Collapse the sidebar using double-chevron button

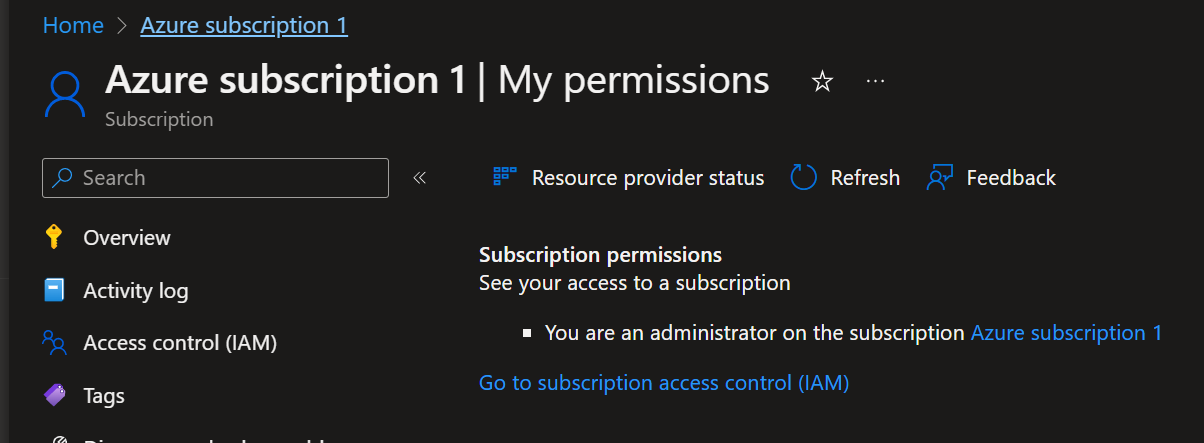pos(420,178)
